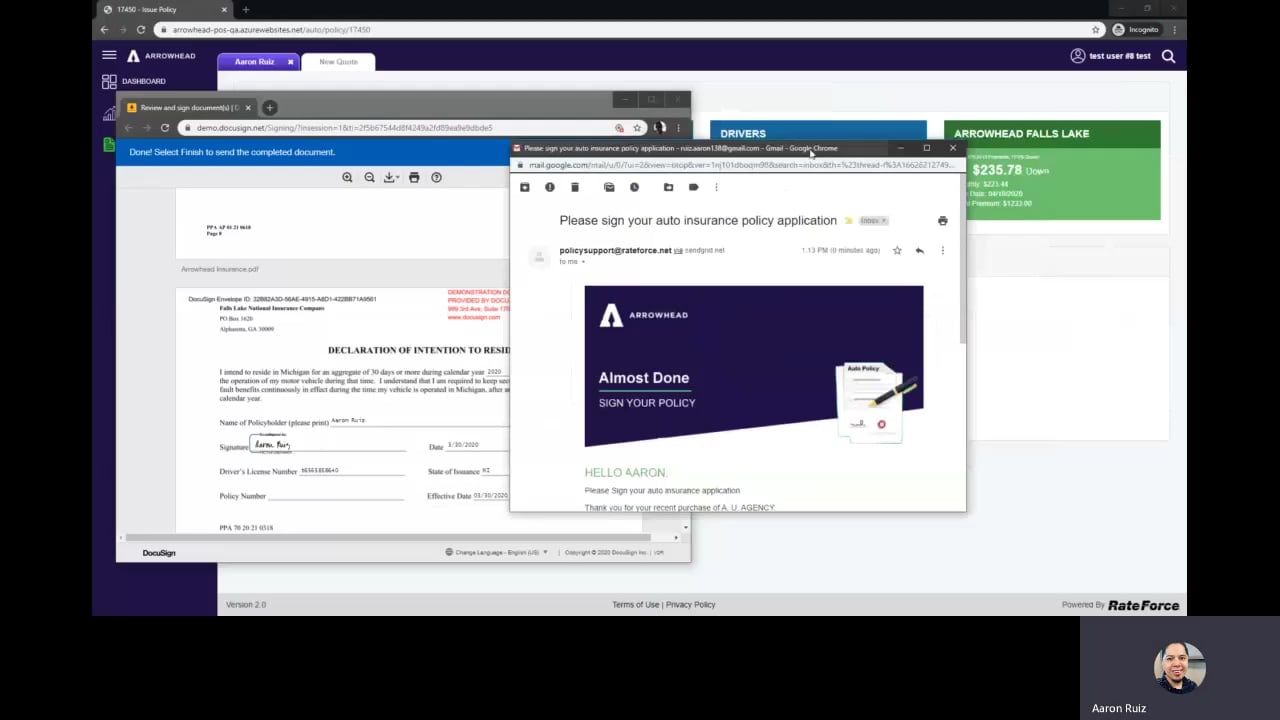Click the Arrowhead Falls Lake quote card header

1052,133
